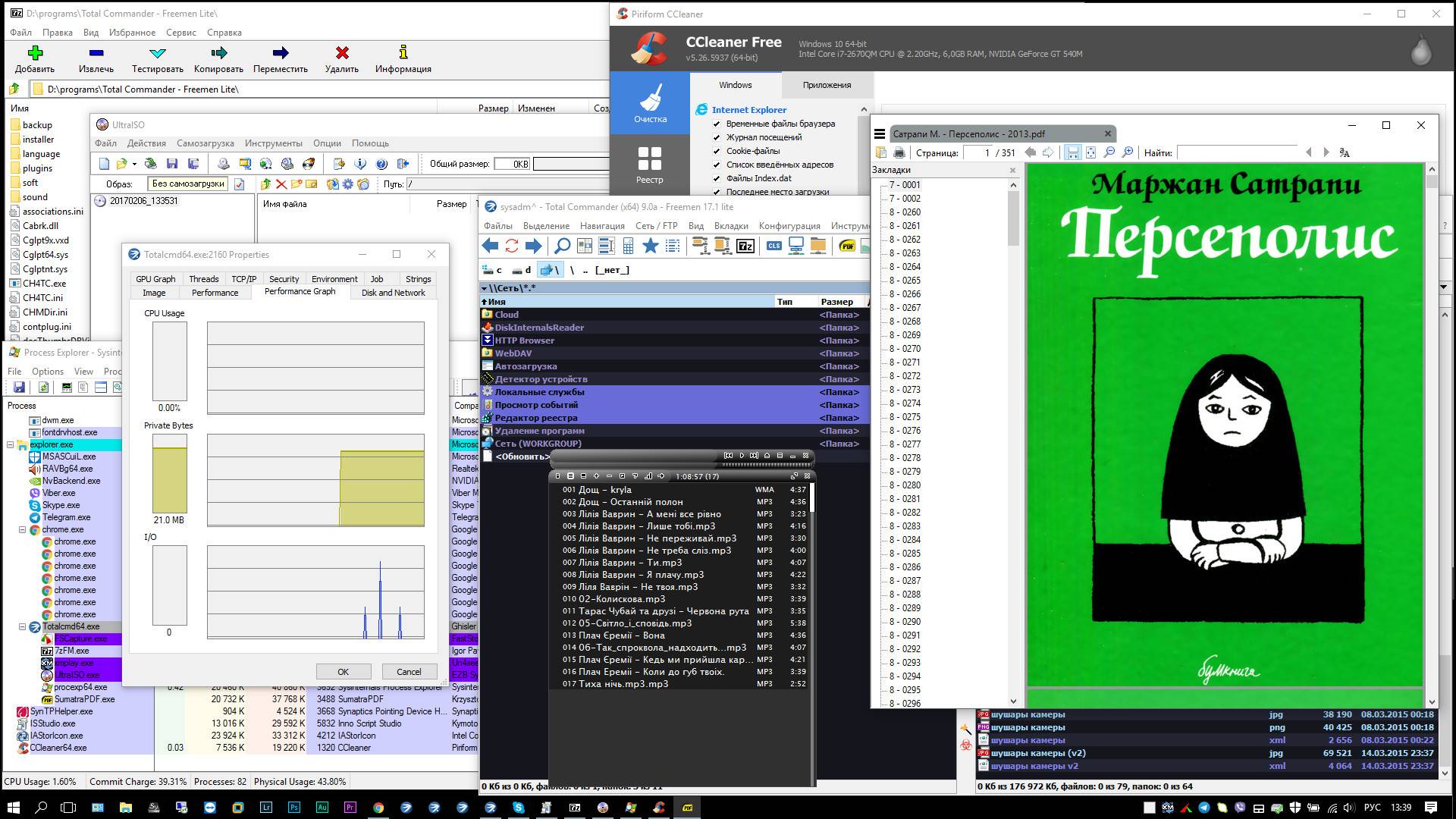Open the Конфигурация menu in Total Commander

point(789,226)
